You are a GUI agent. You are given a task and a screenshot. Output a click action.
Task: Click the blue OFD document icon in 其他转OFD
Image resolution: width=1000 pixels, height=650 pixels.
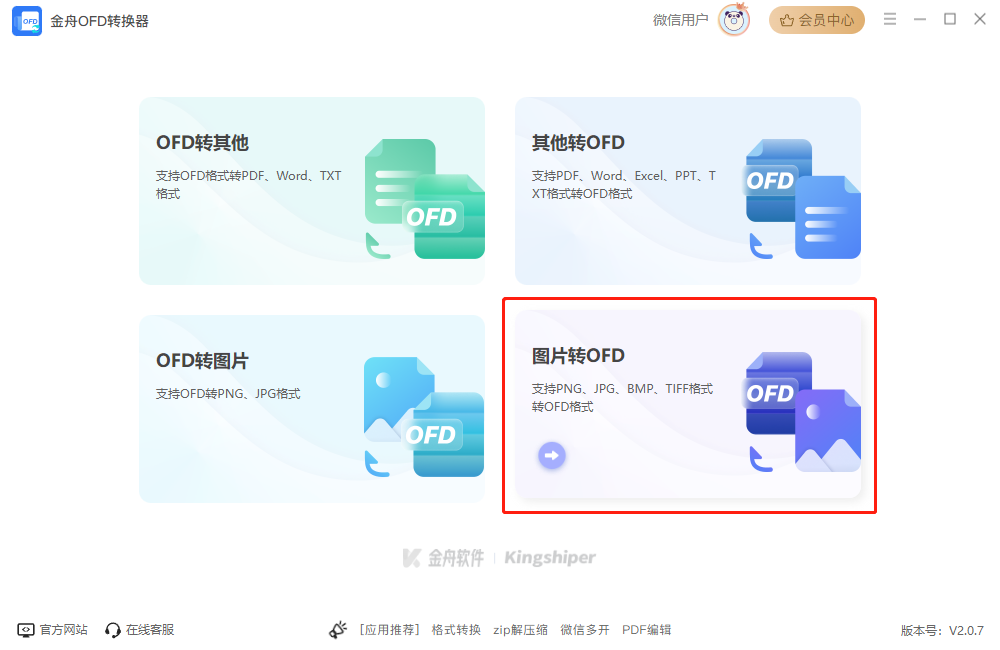pos(804,199)
